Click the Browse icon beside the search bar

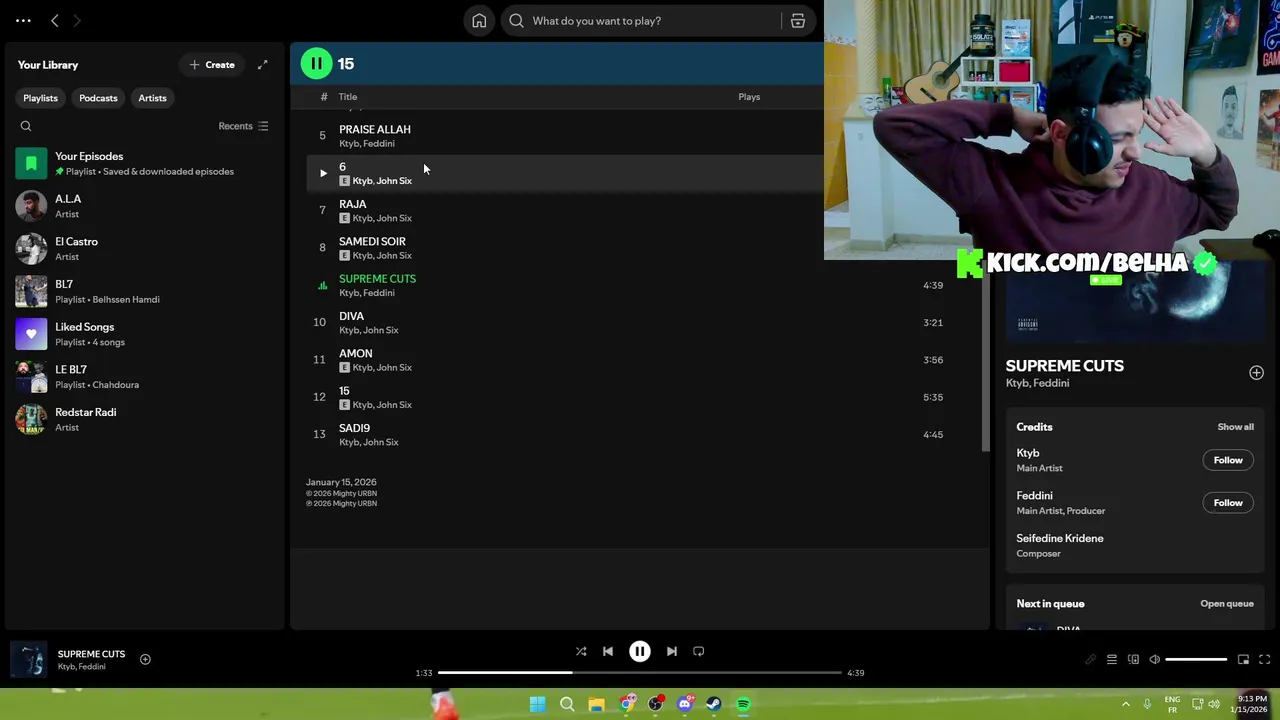[798, 21]
